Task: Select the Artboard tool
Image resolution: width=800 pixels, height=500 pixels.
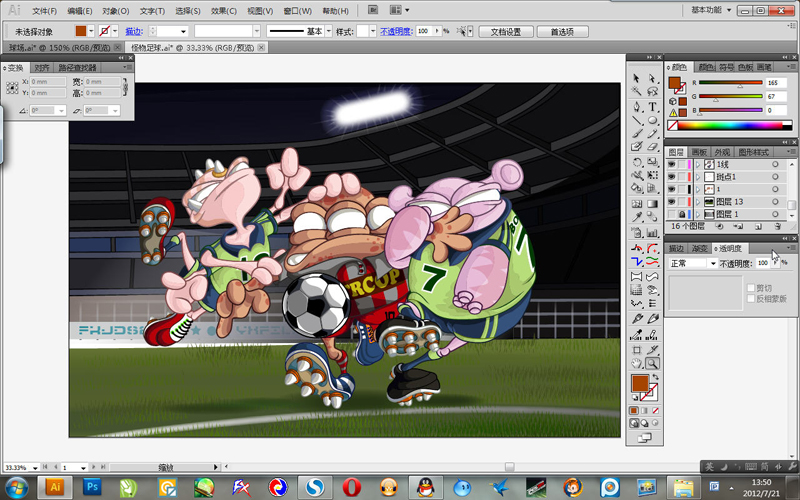Action: pyautogui.click(x=636, y=350)
